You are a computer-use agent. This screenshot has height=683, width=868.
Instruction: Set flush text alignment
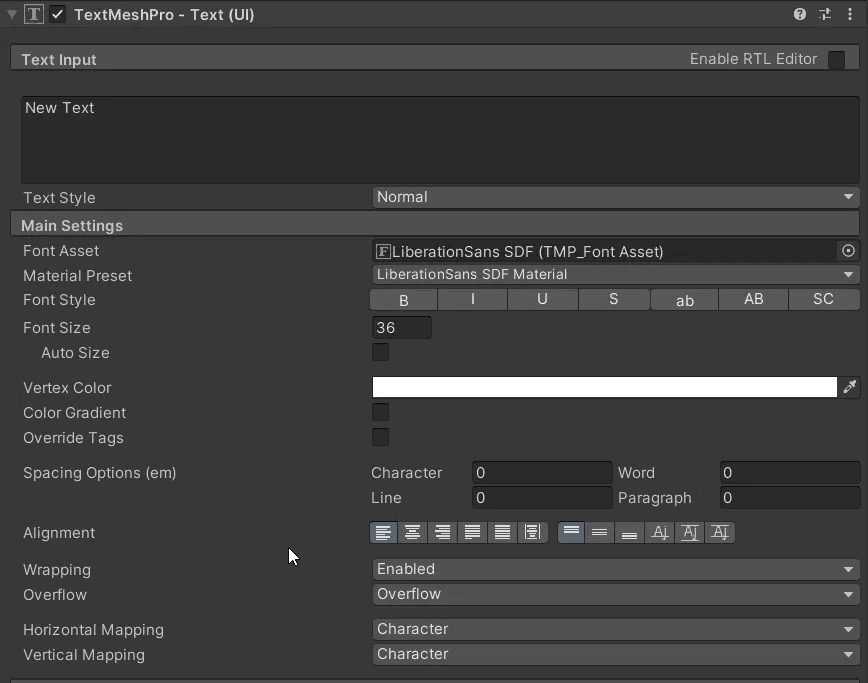[x=502, y=532]
